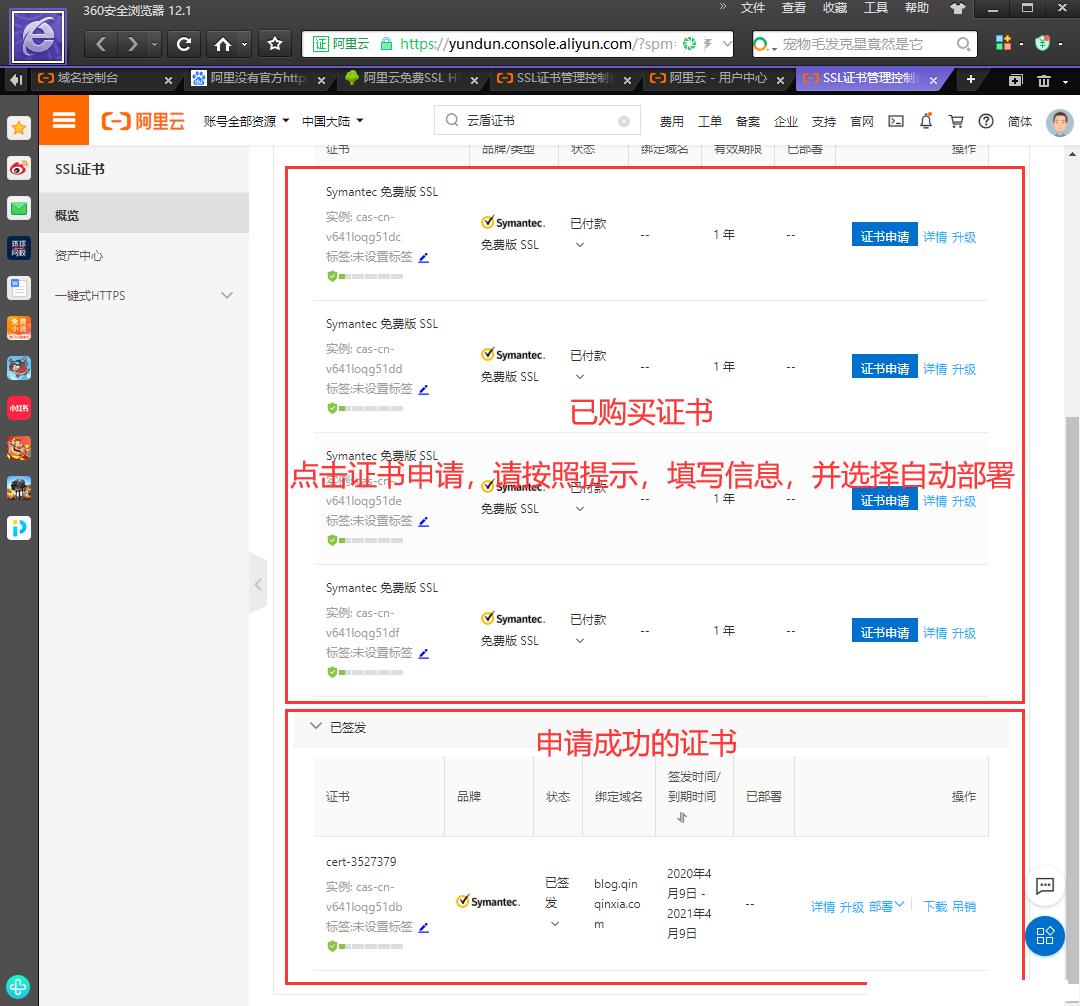
Task: Open the 部署 dropdown for cert-3527379
Action: coord(884,906)
